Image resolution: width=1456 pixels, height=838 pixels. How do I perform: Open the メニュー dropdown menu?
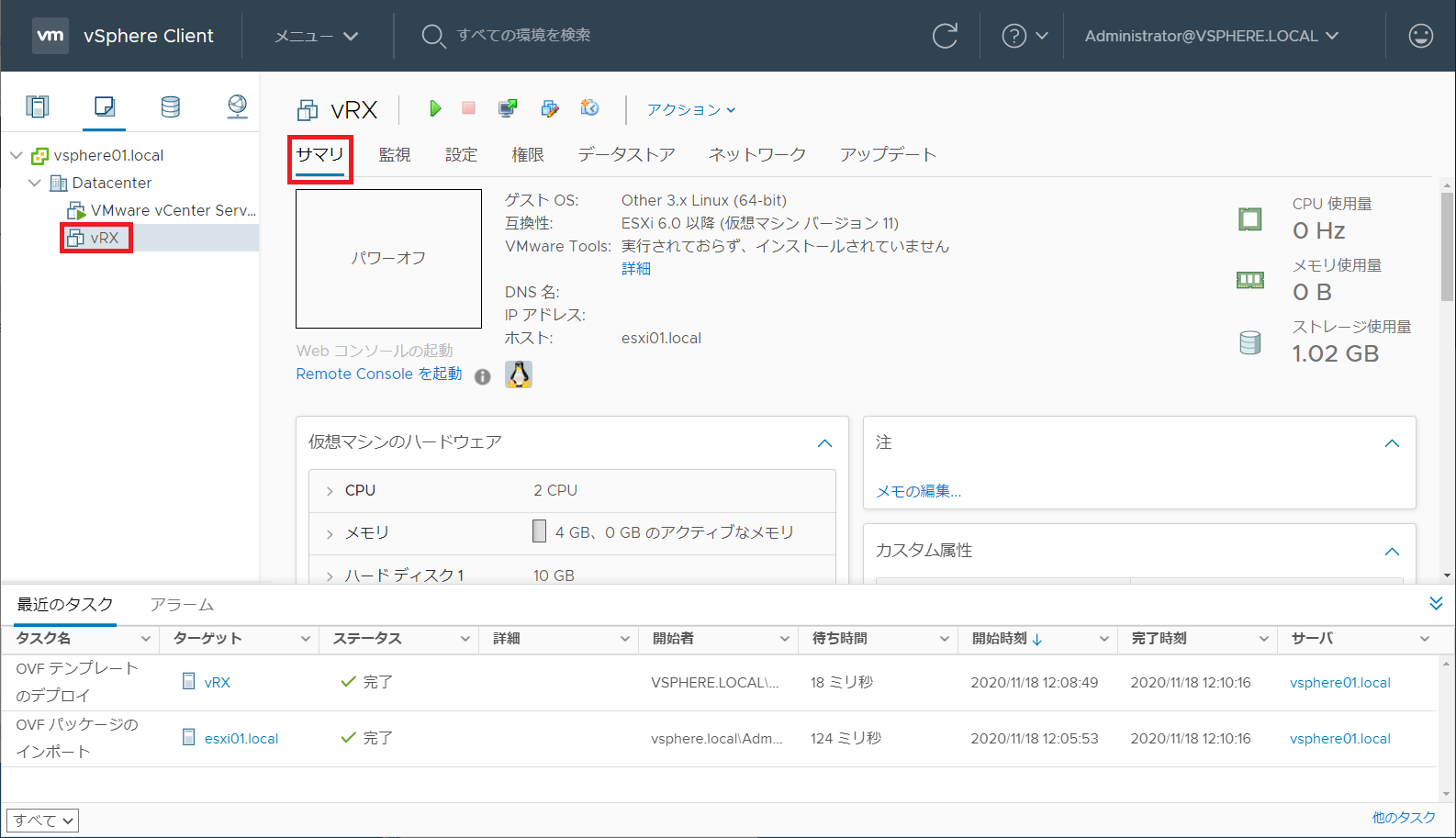[x=316, y=36]
